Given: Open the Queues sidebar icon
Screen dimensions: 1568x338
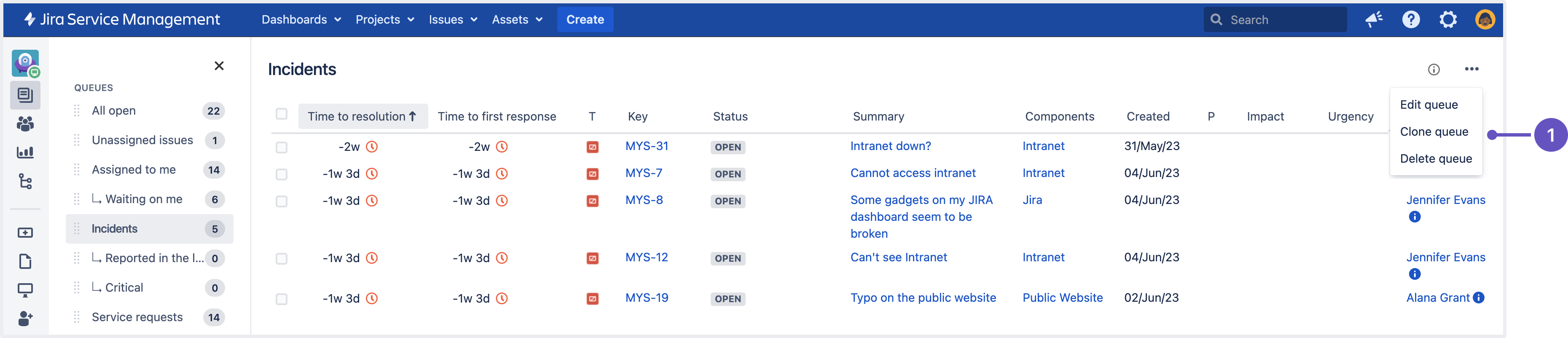Looking at the screenshot, I should tap(25, 95).
